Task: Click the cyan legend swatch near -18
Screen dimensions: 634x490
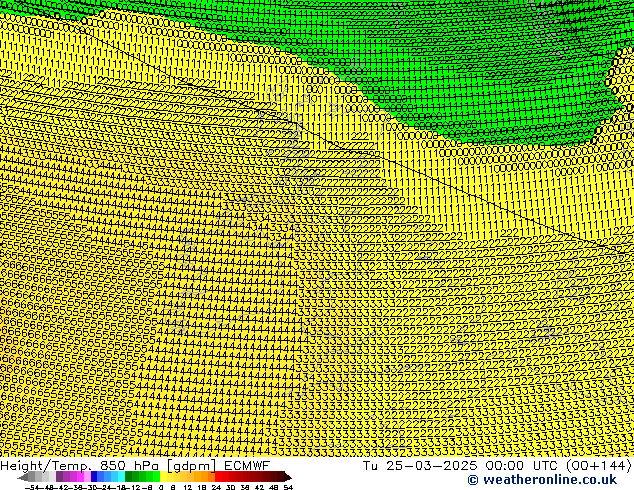Action: tap(121, 477)
